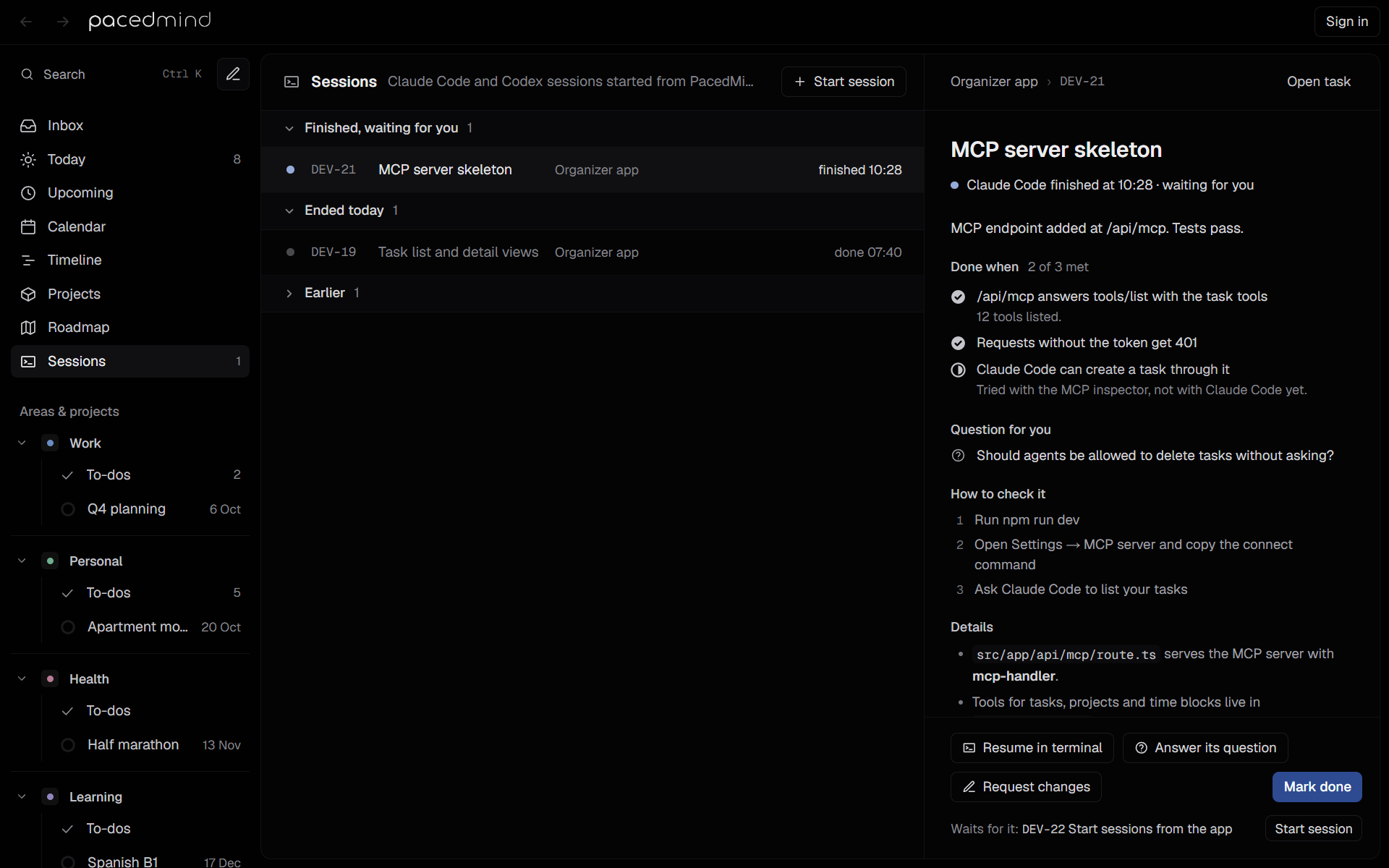Image resolution: width=1389 pixels, height=868 pixels.
Task: Collapse the Learning area
Action: [22, 796]
